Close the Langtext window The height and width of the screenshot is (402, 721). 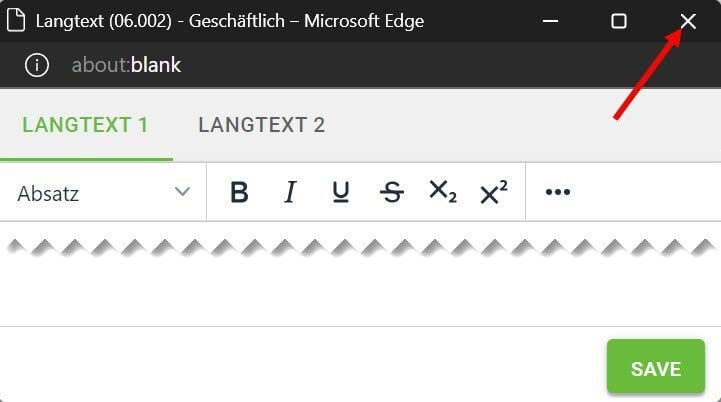click(x=688, y=21)
